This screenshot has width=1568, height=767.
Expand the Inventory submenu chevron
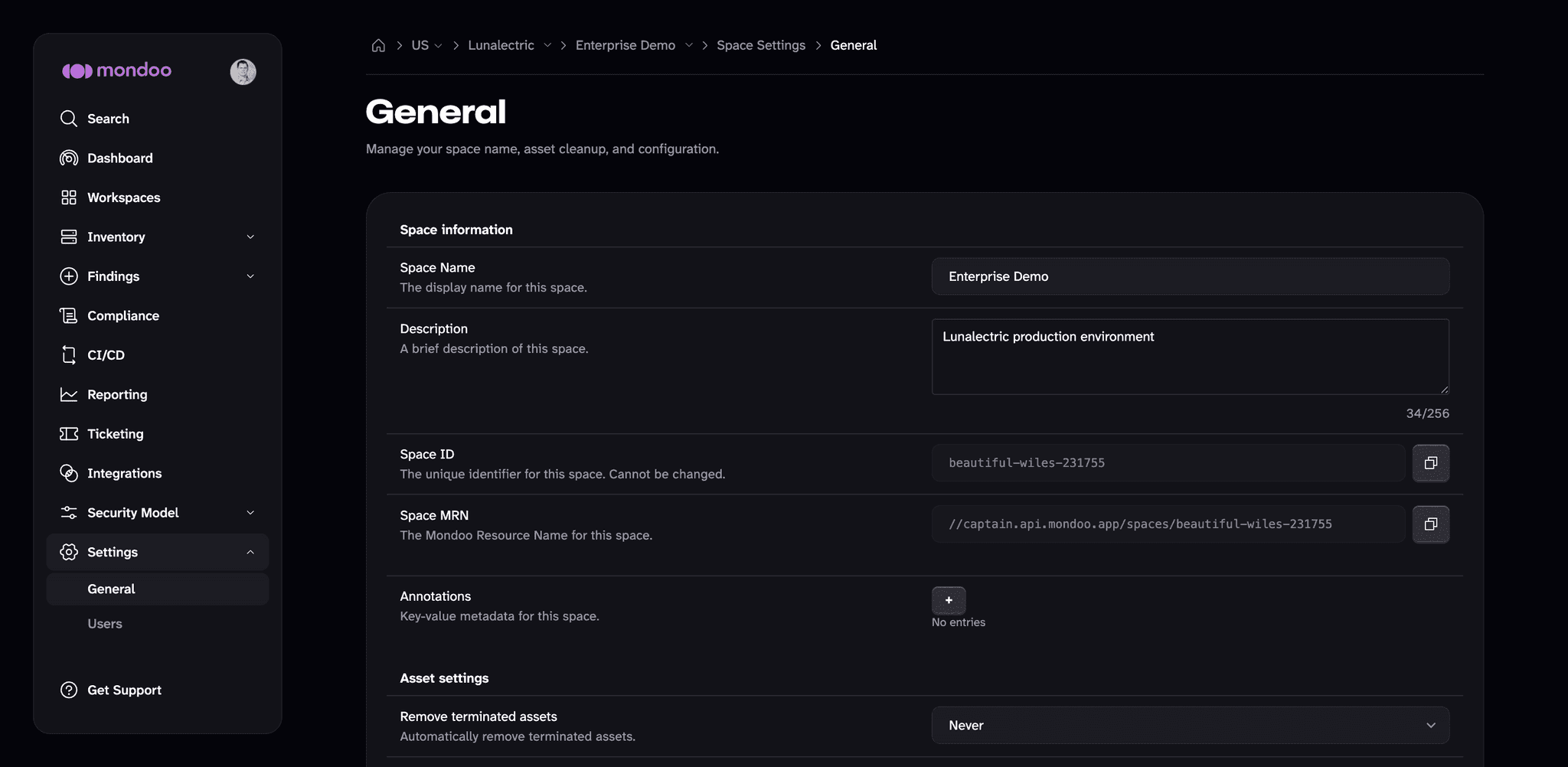pos(250,237)
